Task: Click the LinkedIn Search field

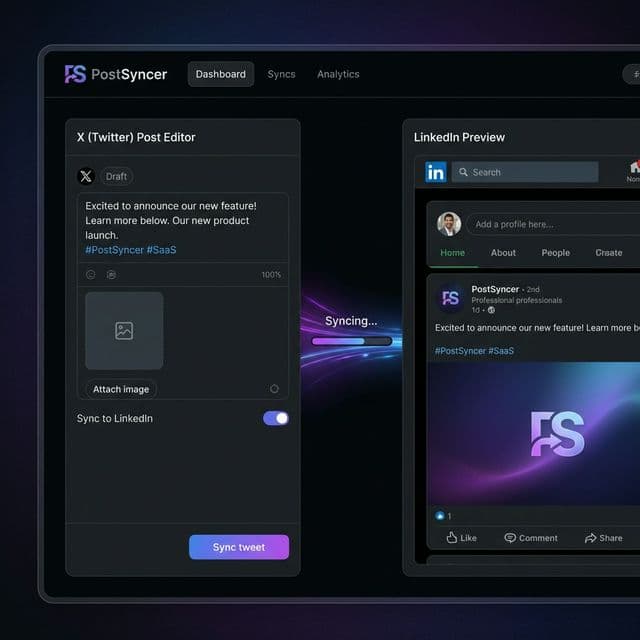Action: (x=525, y=172)
